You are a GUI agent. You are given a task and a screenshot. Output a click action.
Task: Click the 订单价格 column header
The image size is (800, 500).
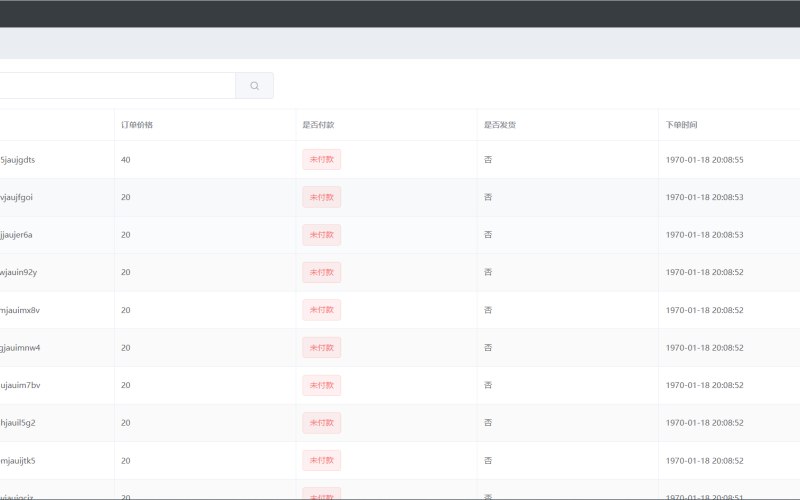click(x=137, y=125)
